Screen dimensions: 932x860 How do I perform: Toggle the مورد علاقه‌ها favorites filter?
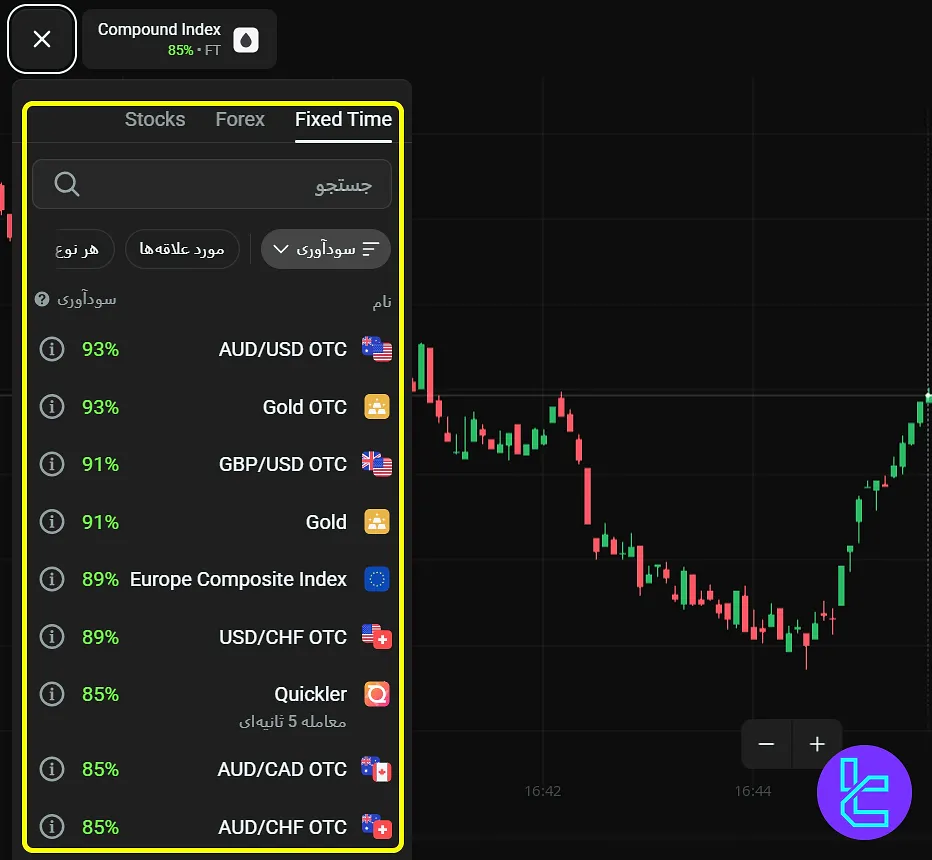182,249
